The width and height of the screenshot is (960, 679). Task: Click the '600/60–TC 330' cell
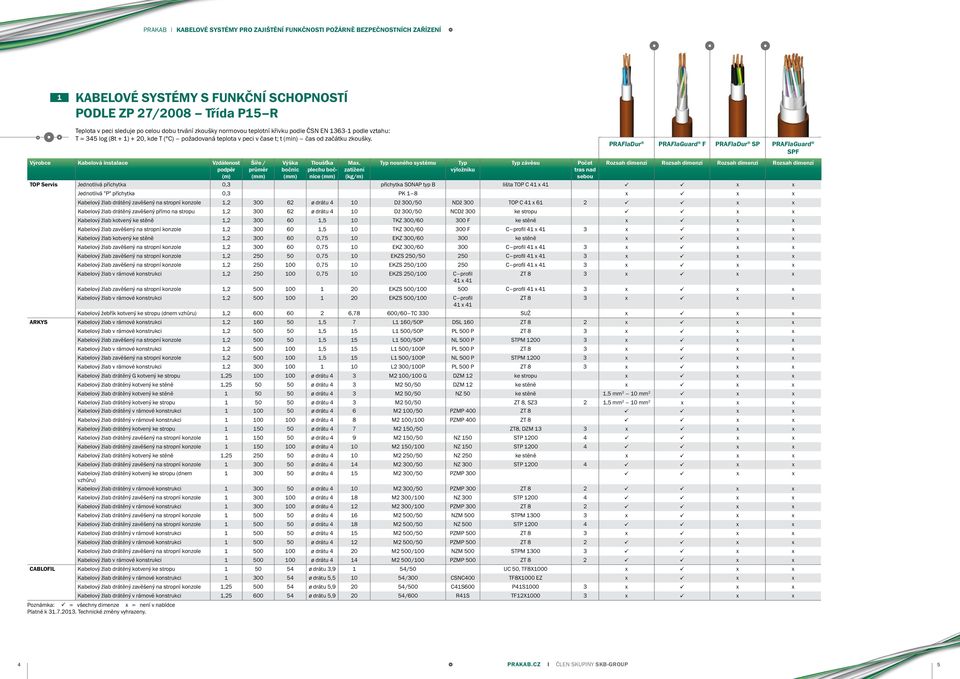[408, 313]
